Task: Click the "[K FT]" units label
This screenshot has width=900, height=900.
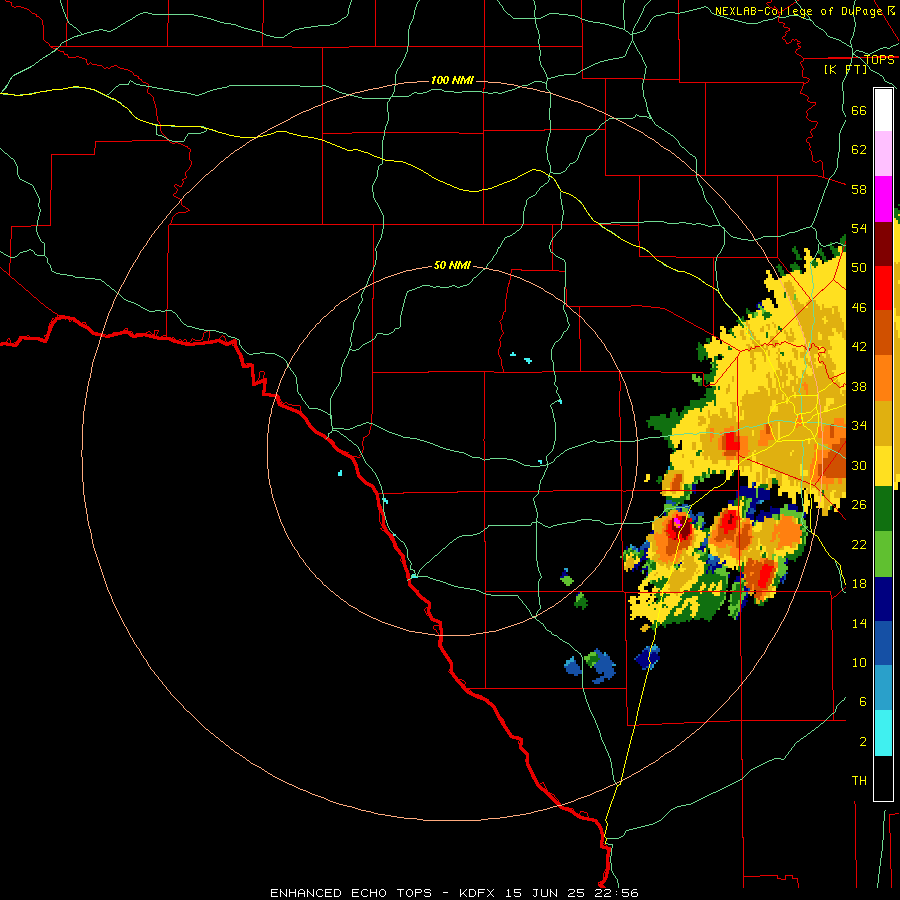Action: 845,69
